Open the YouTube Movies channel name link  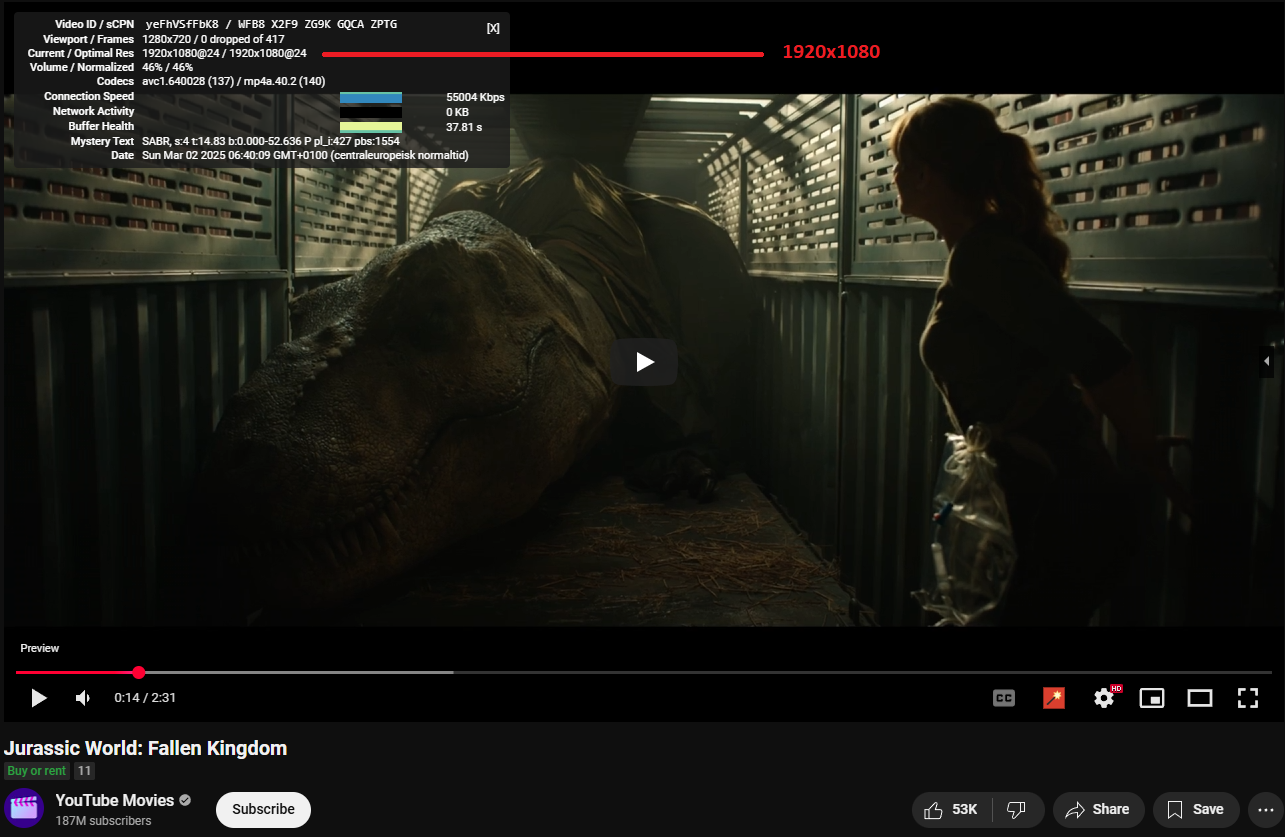[x=115, y=800]
